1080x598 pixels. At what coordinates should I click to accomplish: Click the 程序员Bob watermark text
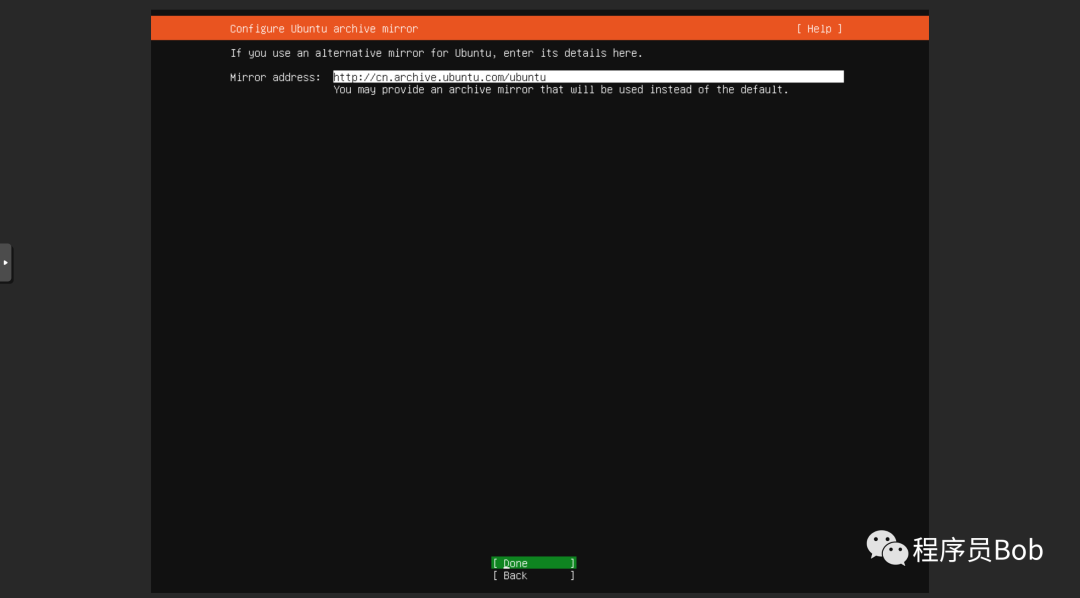point(977,549)
